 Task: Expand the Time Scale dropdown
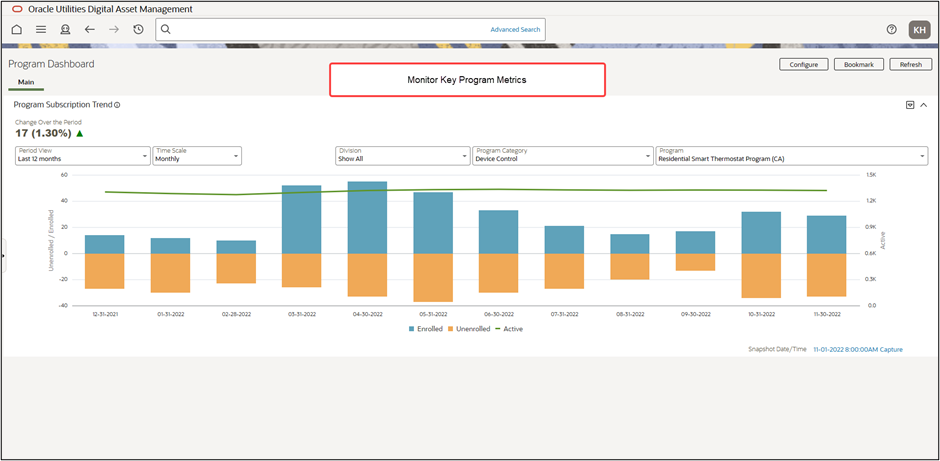pyautogui.click(x=197, y=155)
